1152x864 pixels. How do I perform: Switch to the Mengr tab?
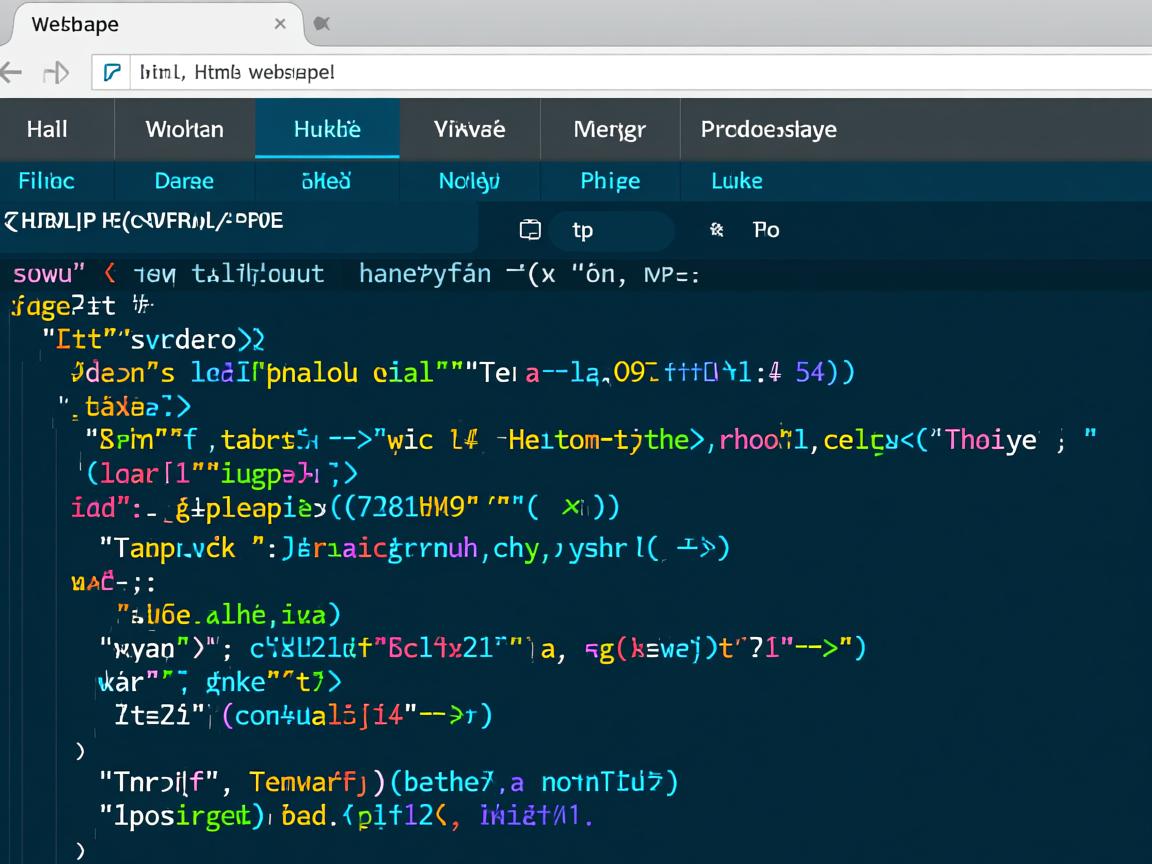tap(609, 129)
